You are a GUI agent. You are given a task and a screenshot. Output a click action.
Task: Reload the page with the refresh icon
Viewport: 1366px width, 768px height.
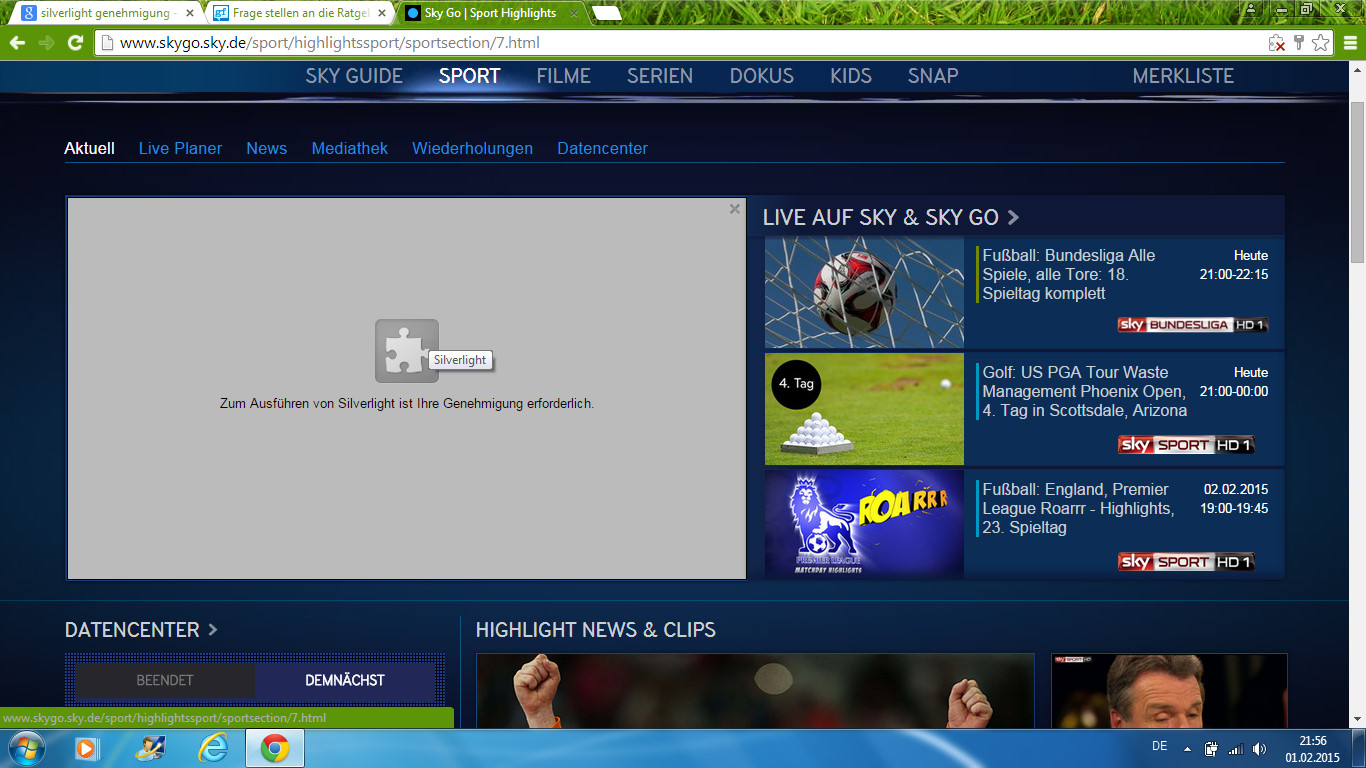(75, 43)
